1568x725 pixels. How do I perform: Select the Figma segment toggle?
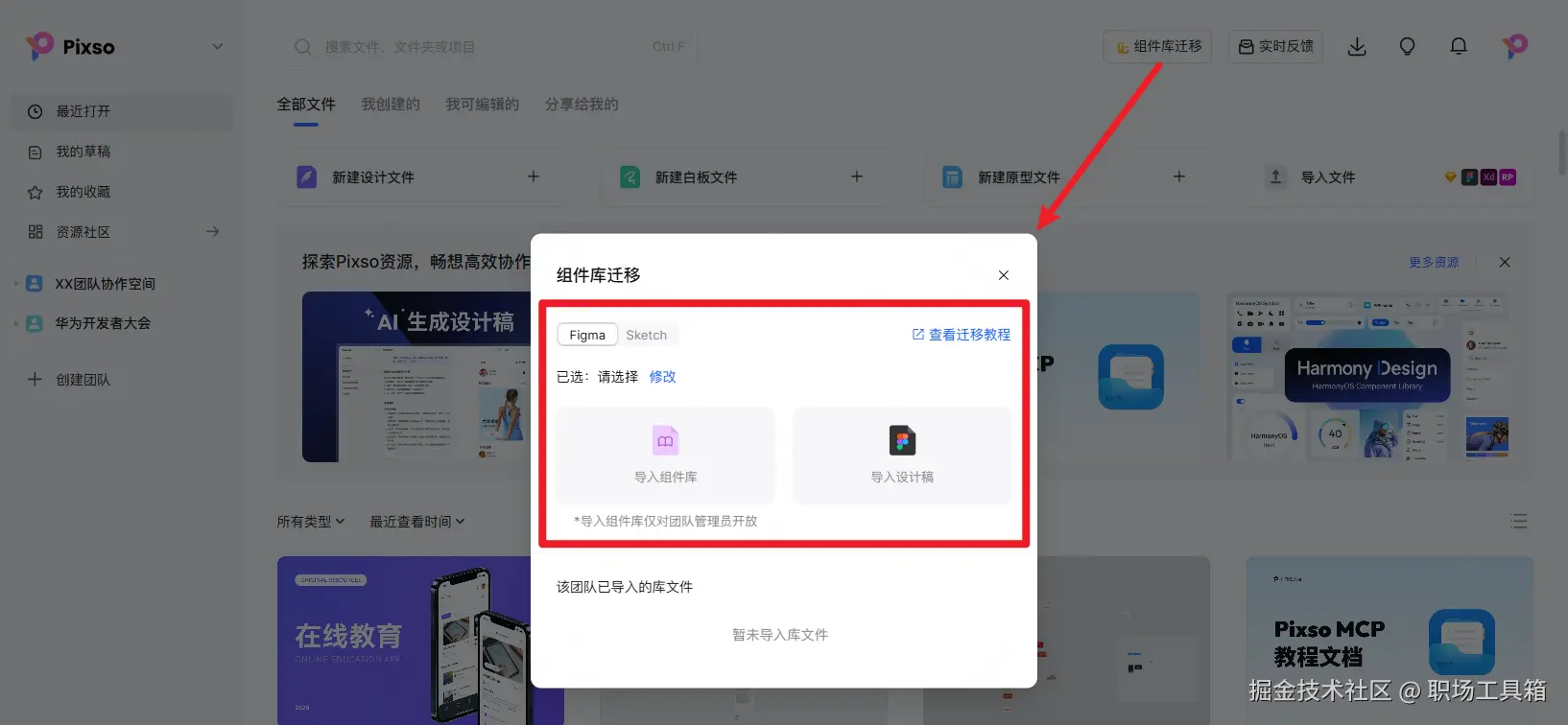pyautogui.click(x=587, y=335)
